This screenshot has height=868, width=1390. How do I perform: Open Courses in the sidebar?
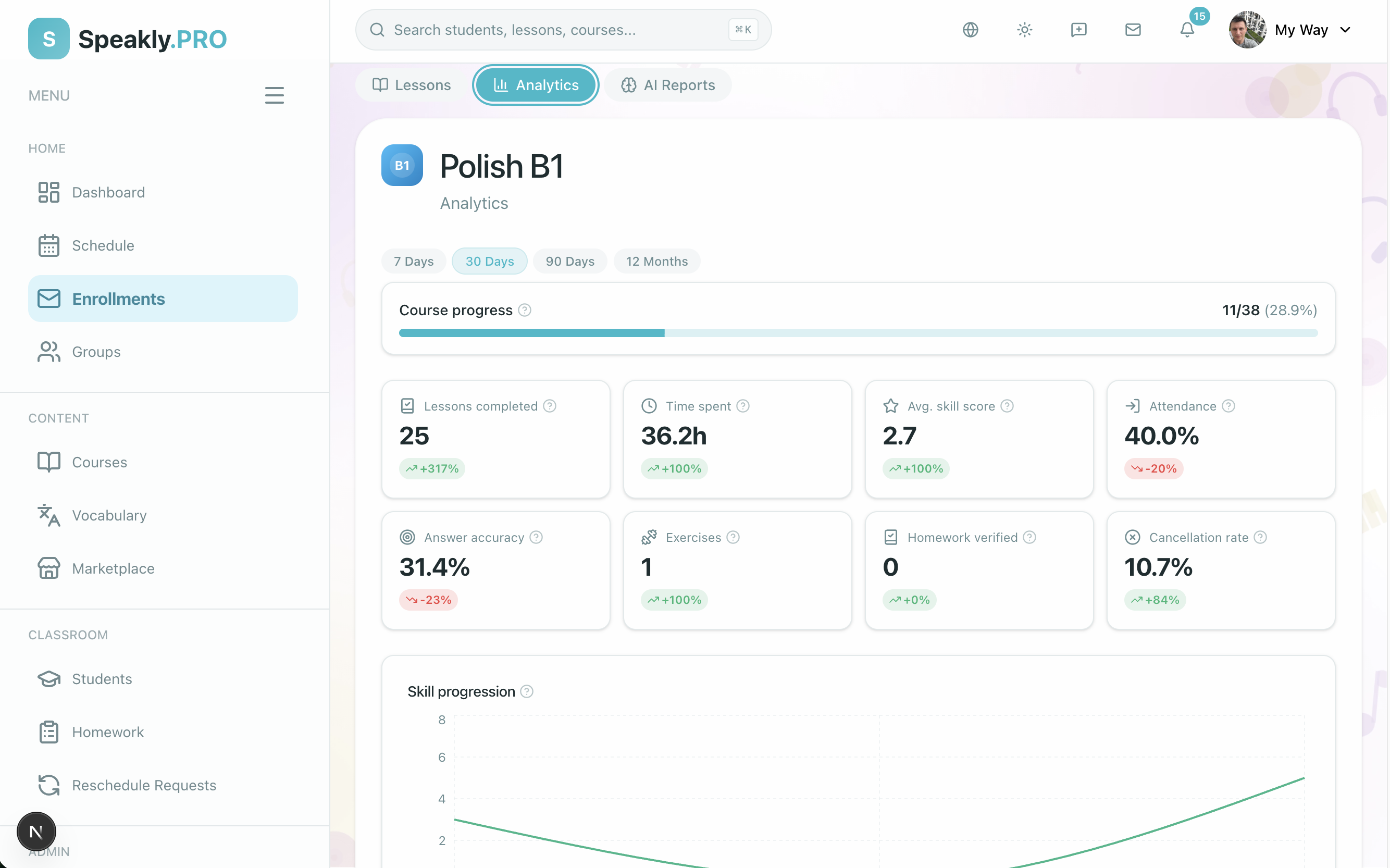[x=163, y=462]
